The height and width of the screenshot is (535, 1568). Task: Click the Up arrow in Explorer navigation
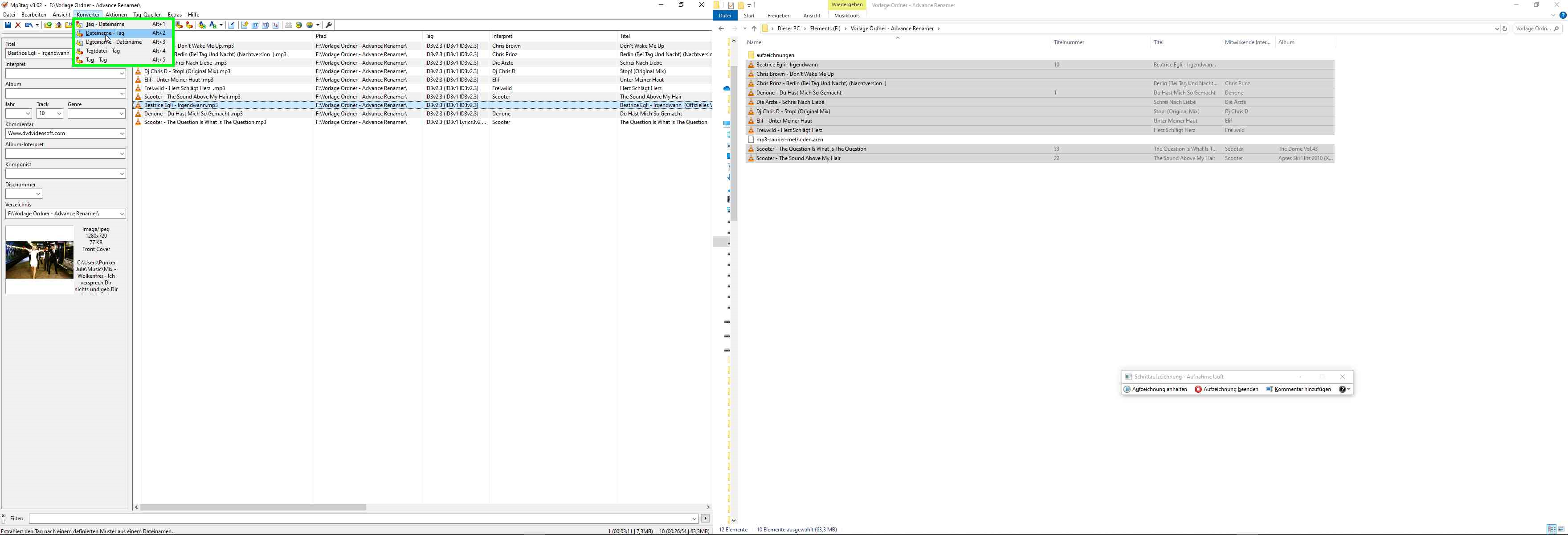click(754, 29)
